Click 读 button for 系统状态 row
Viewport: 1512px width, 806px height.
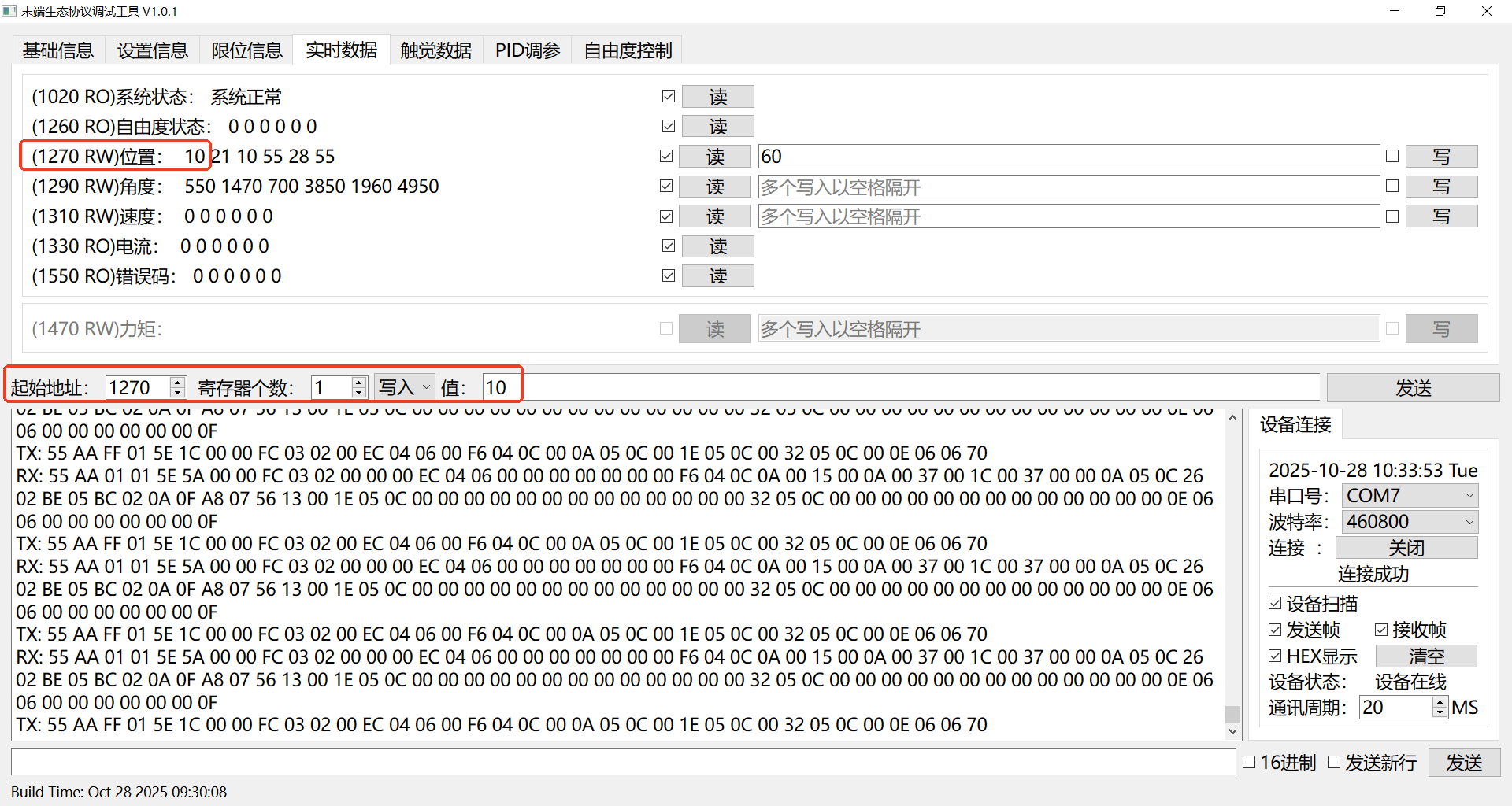(x=717, y=97)
